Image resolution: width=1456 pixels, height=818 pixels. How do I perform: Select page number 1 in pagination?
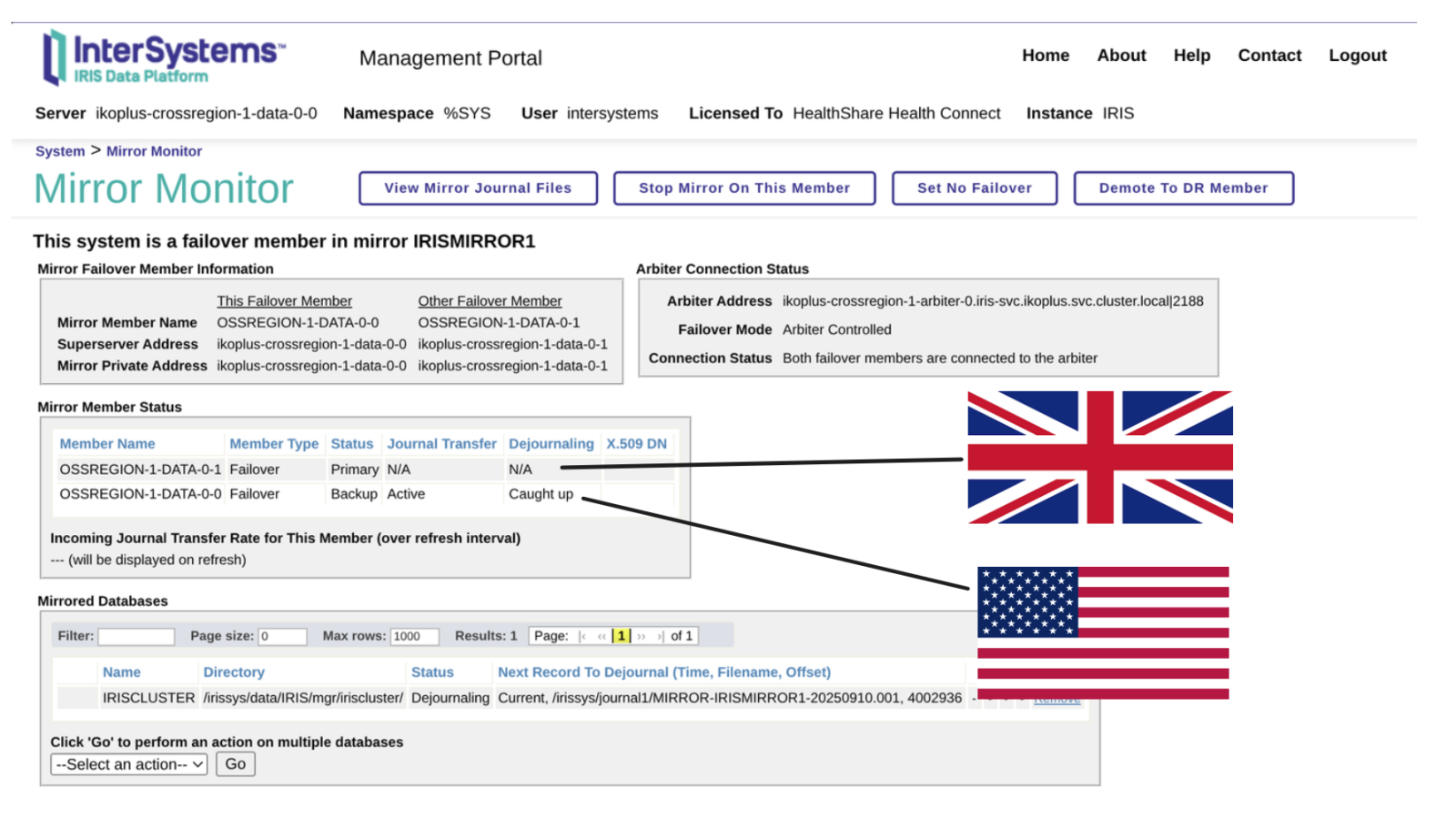coord(622,636)
